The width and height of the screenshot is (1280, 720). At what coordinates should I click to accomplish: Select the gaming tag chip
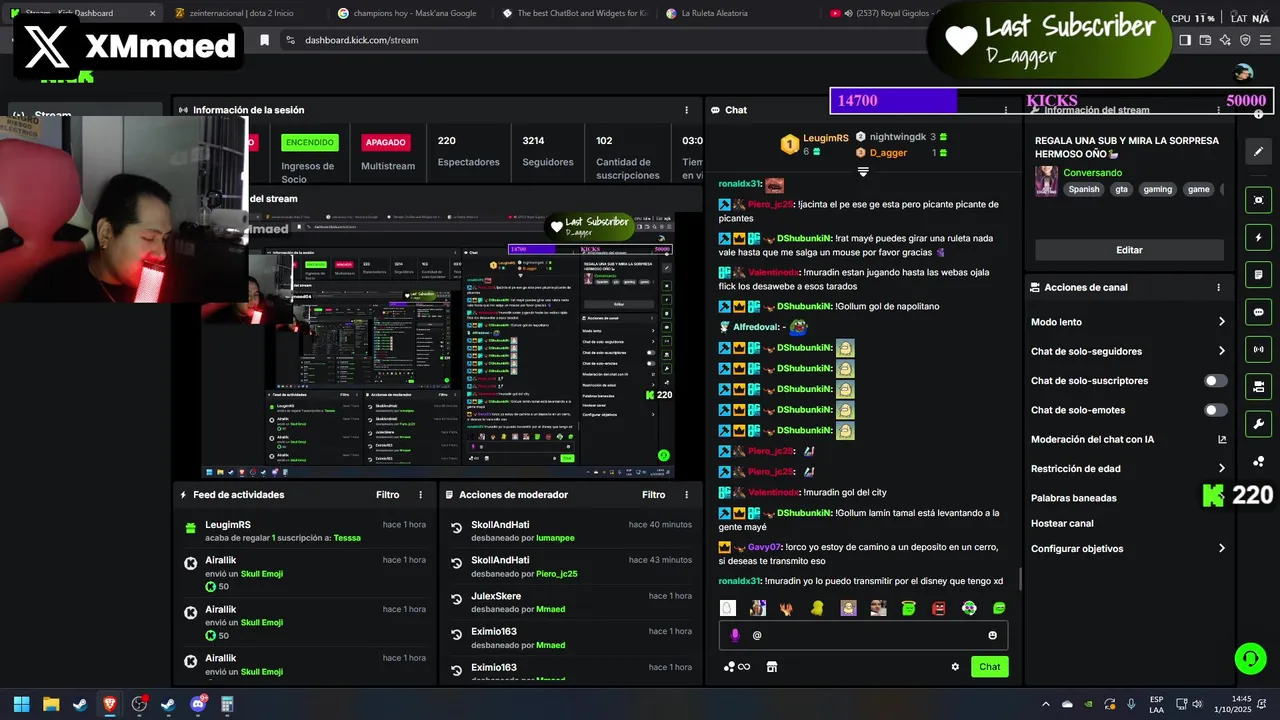tap(1157, 189)
